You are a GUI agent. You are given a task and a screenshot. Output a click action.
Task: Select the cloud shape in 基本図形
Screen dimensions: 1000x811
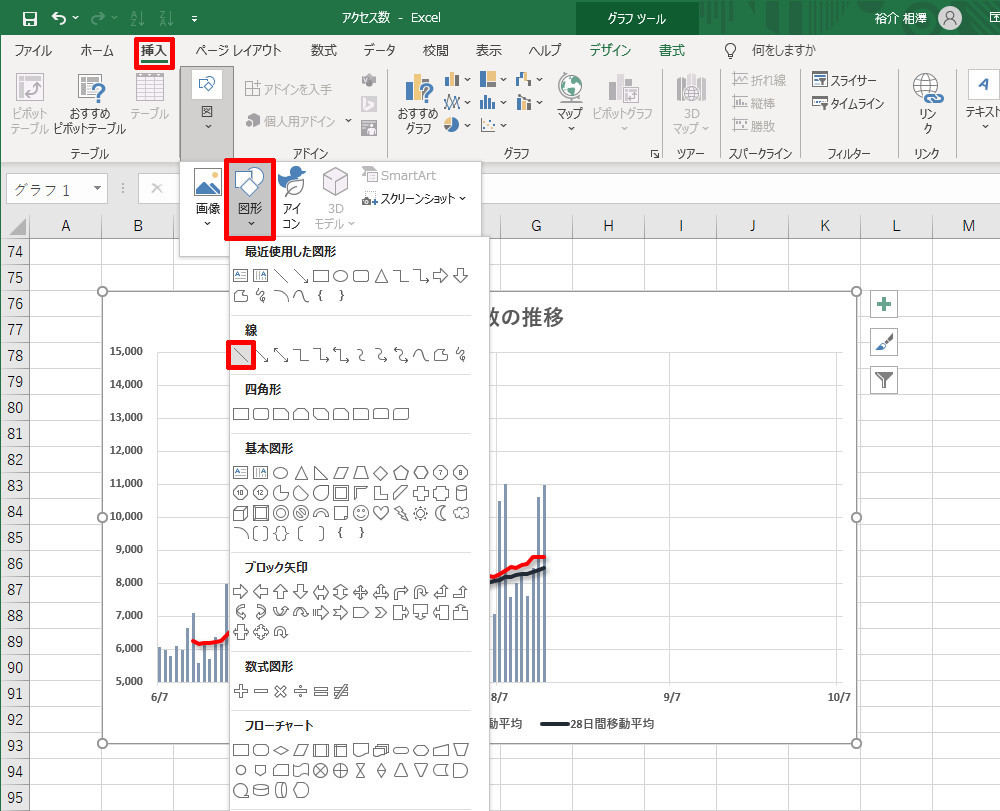coord(461,513)
